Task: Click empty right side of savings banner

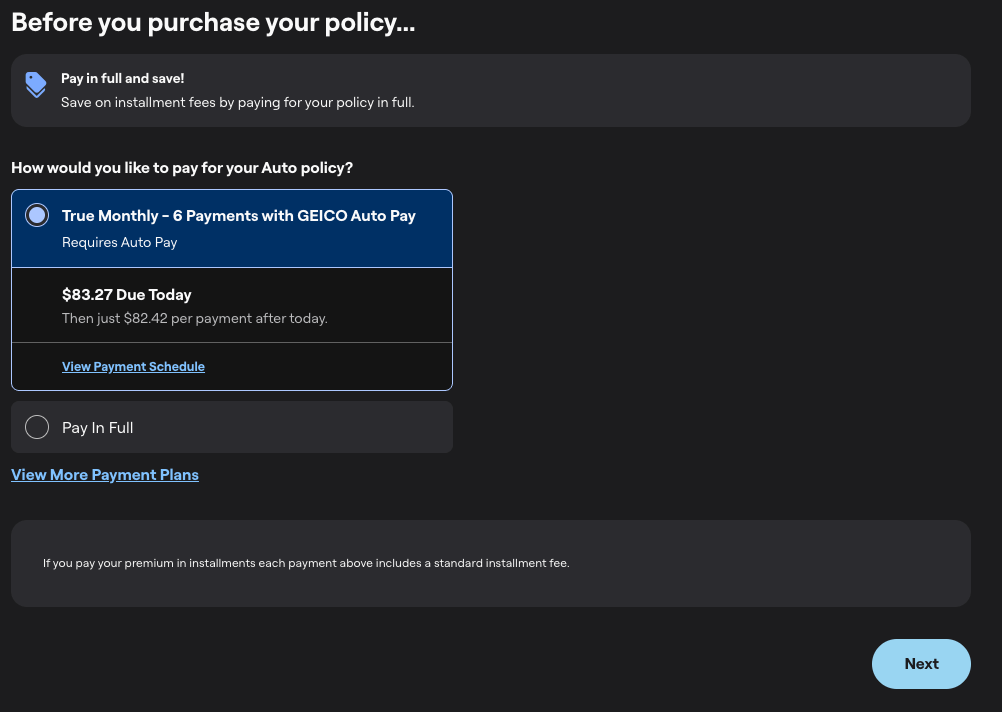Action: (750, 90)
